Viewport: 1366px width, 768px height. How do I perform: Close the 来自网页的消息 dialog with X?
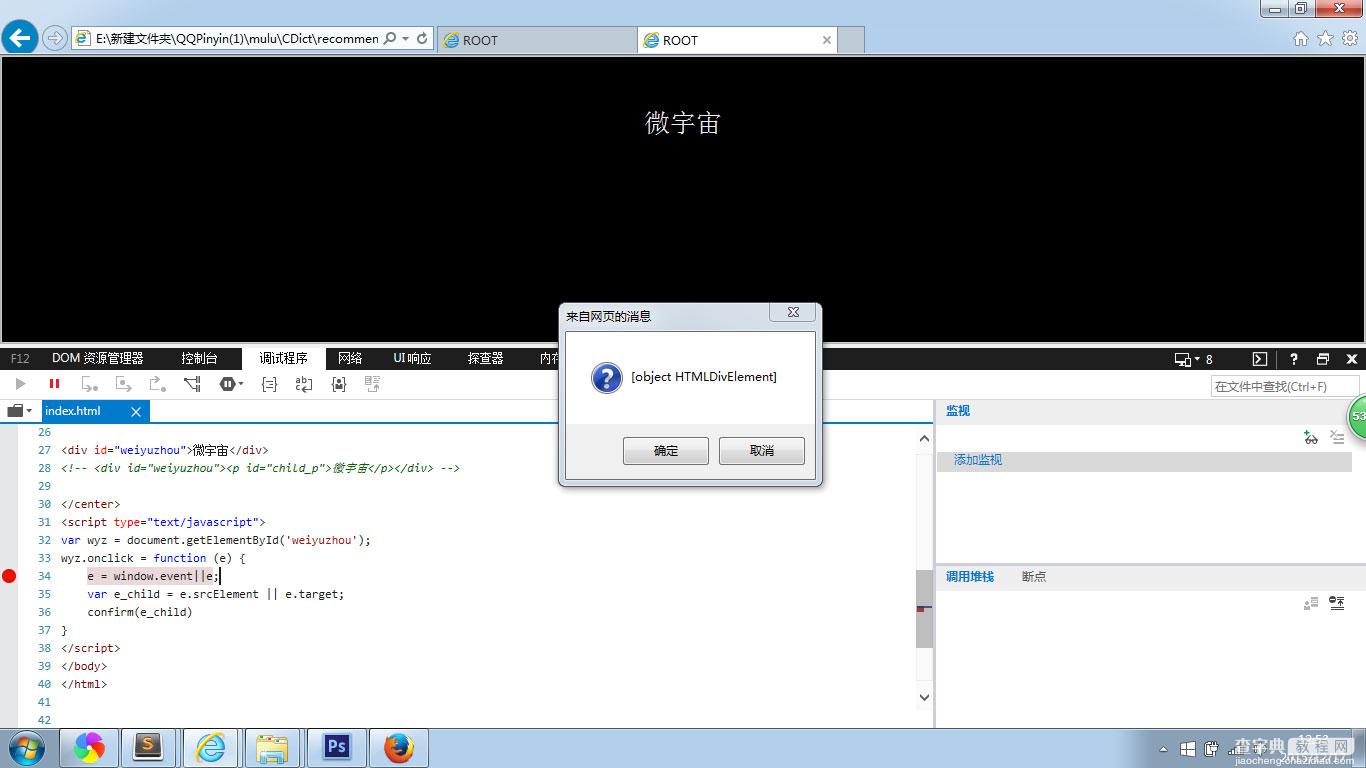pyautogui.click(x=793, y=312)
